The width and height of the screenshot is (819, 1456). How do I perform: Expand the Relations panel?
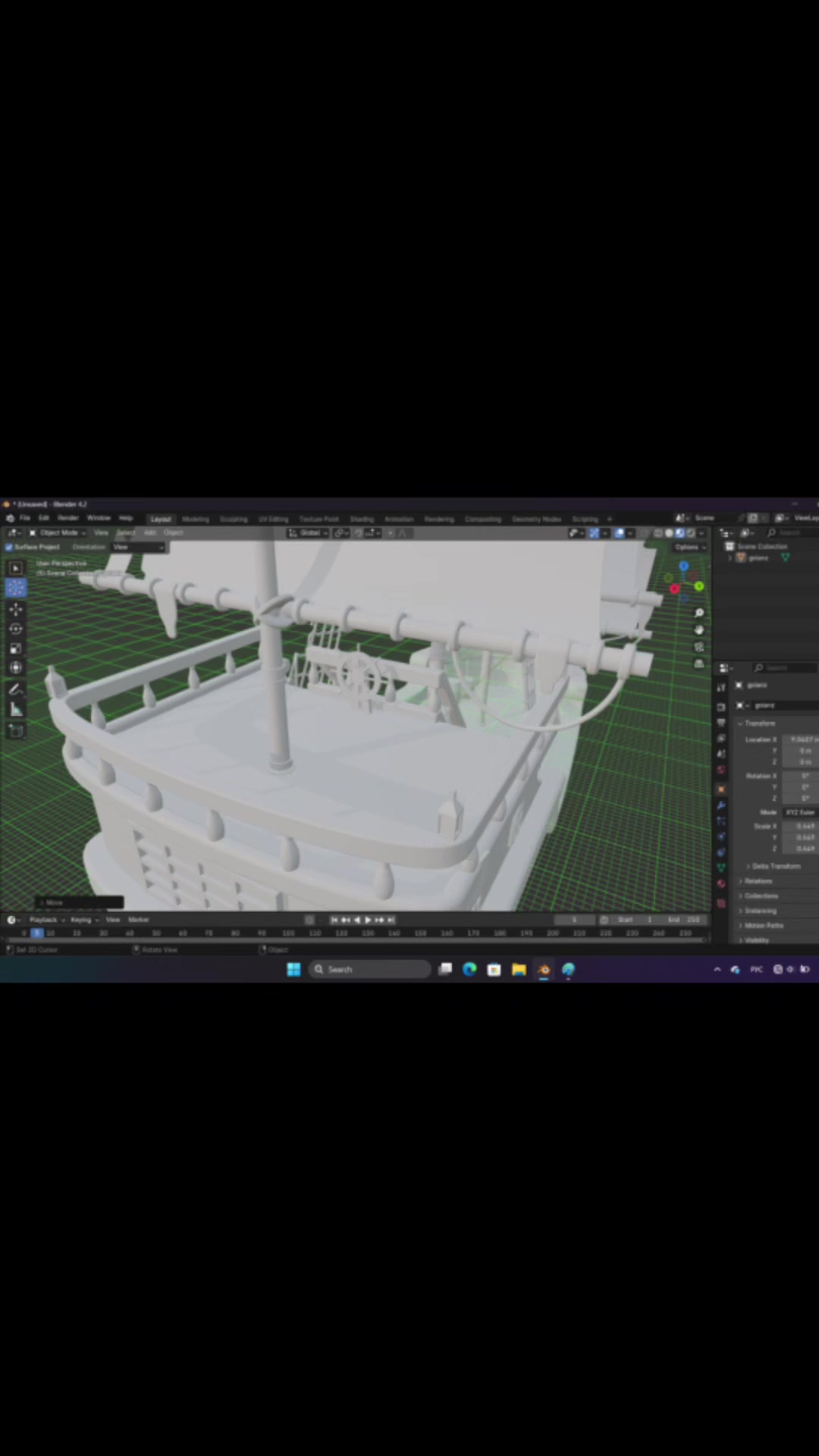757,881
